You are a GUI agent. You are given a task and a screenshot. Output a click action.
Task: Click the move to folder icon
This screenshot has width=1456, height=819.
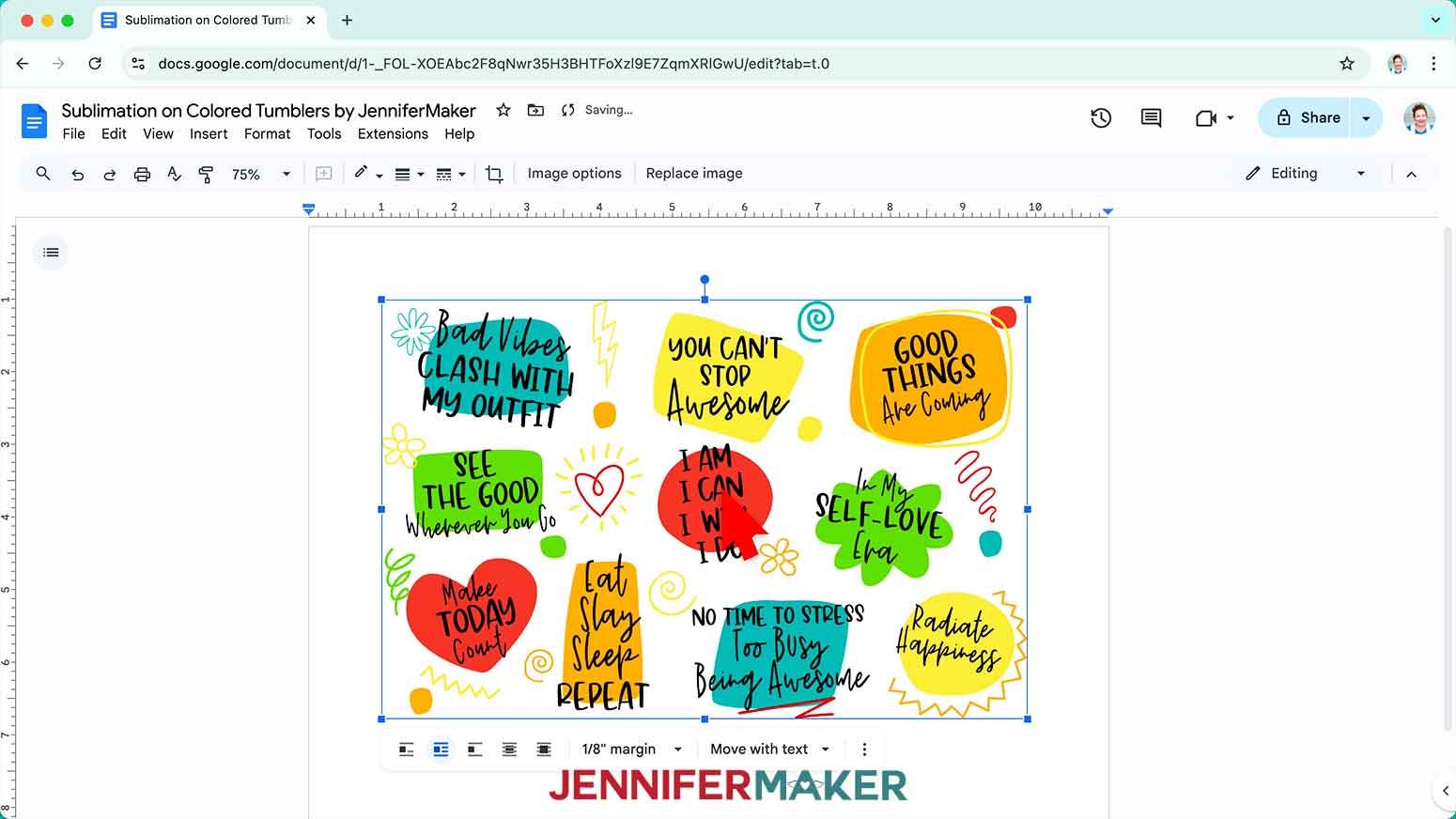(535, 110)
